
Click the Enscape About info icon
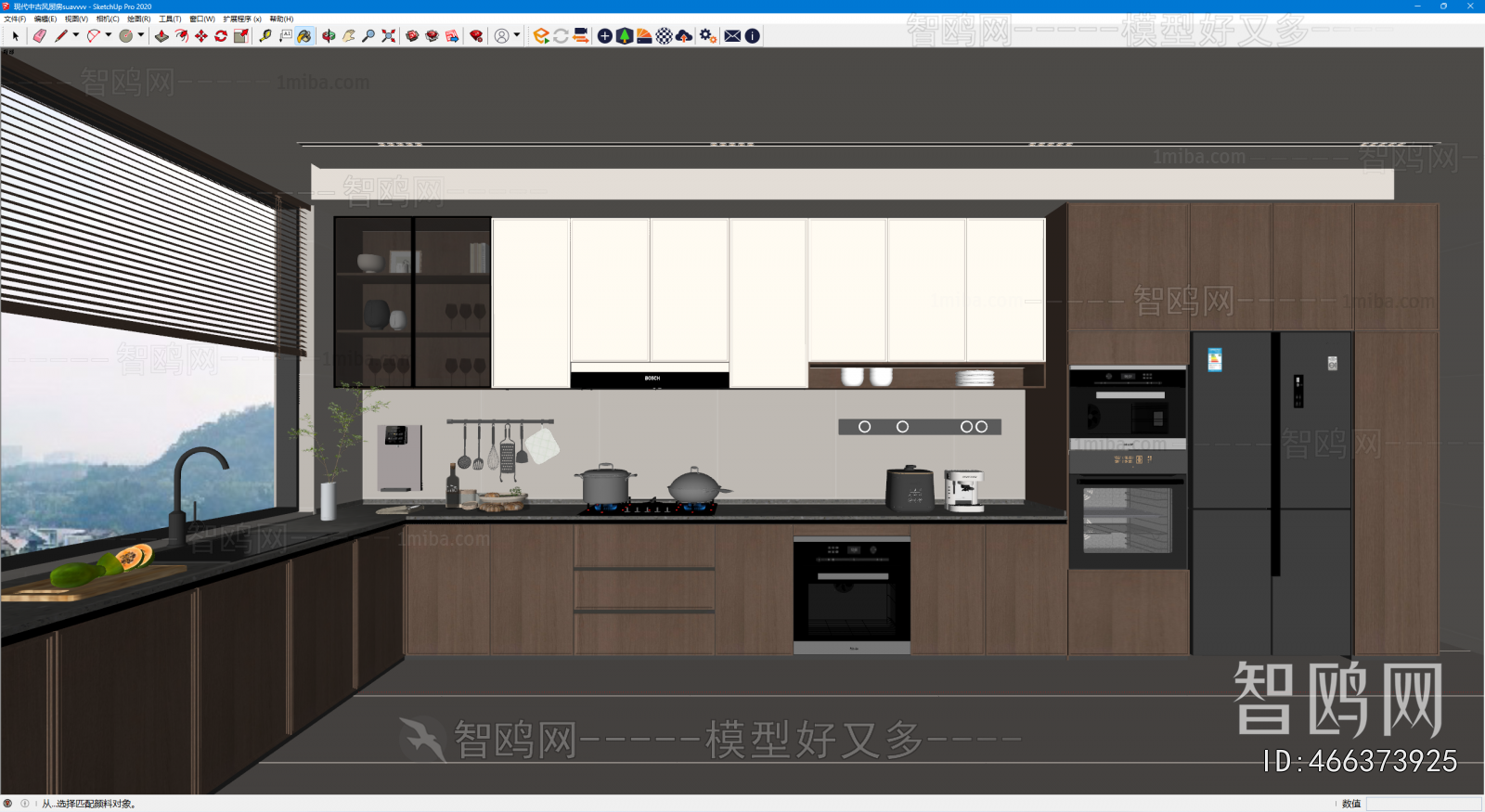click(753, 36)
